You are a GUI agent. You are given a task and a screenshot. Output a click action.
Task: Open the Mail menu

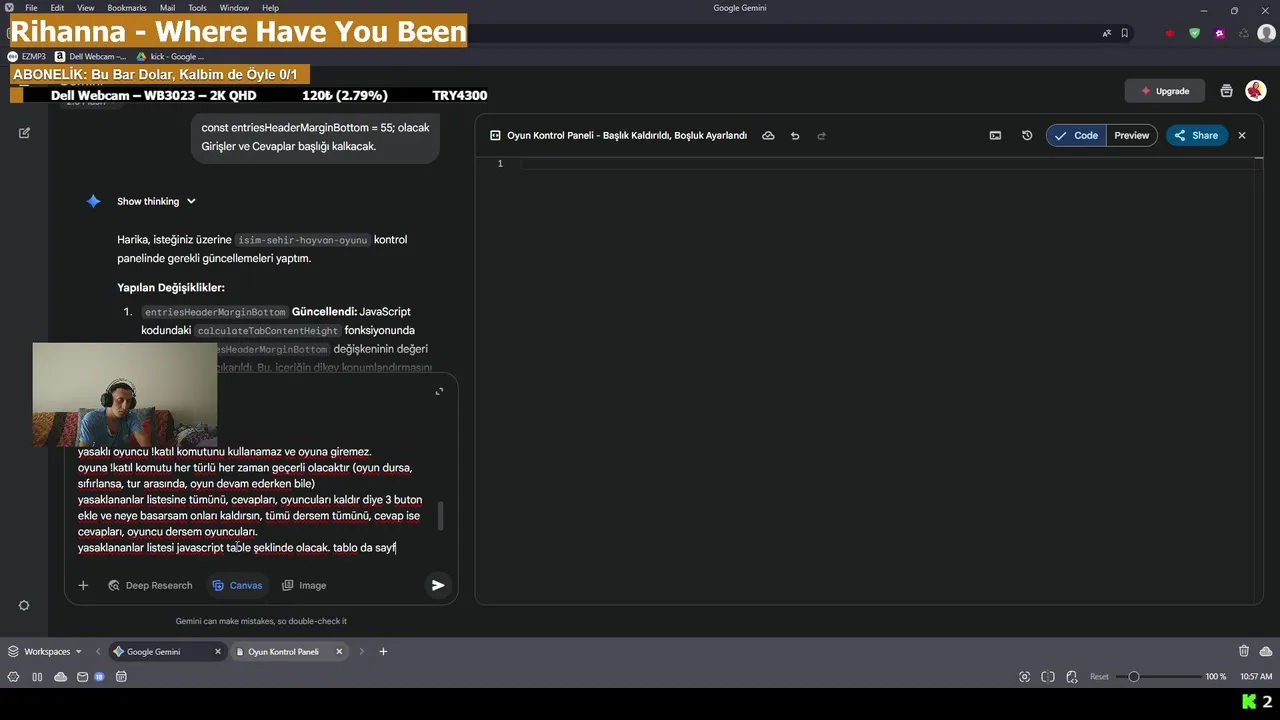167,8
